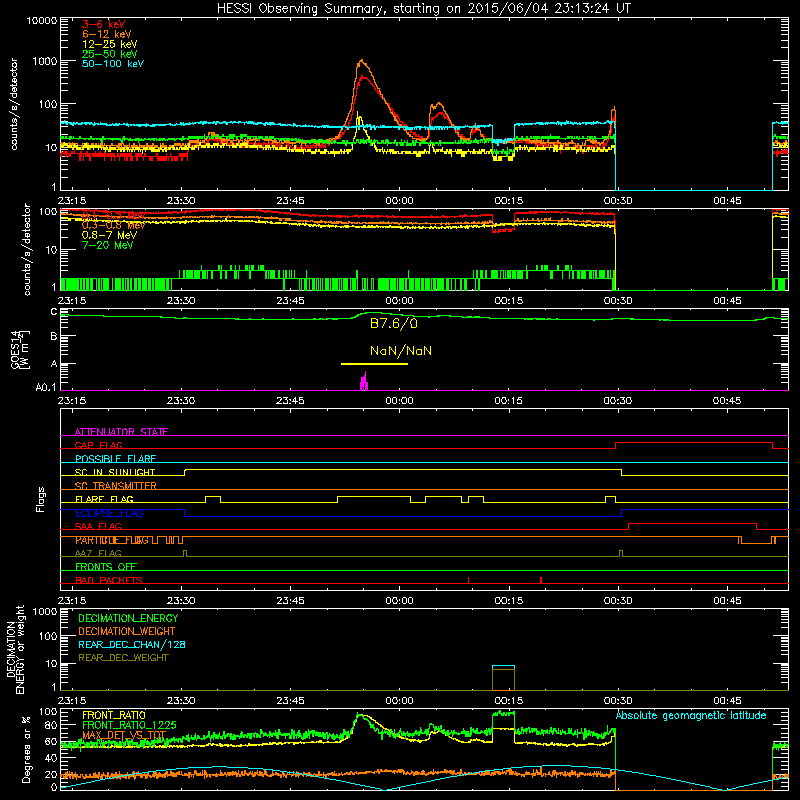The width and height of the screenshot is (800, 800).
Task: Select the cyan 50-100 keV legend label
Action: [113, 64]
